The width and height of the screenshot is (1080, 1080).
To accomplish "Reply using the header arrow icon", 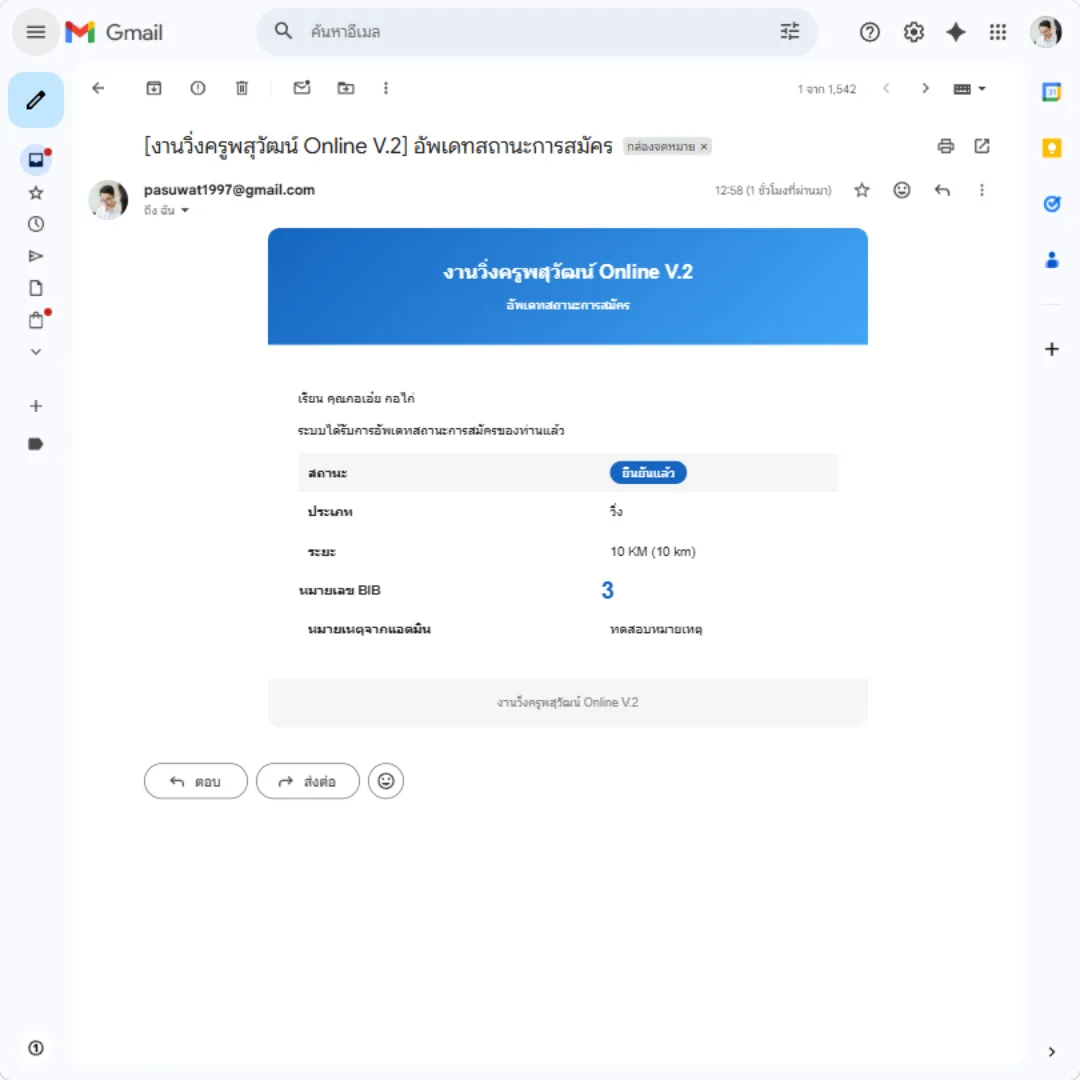I will click(x=942, y=190).
